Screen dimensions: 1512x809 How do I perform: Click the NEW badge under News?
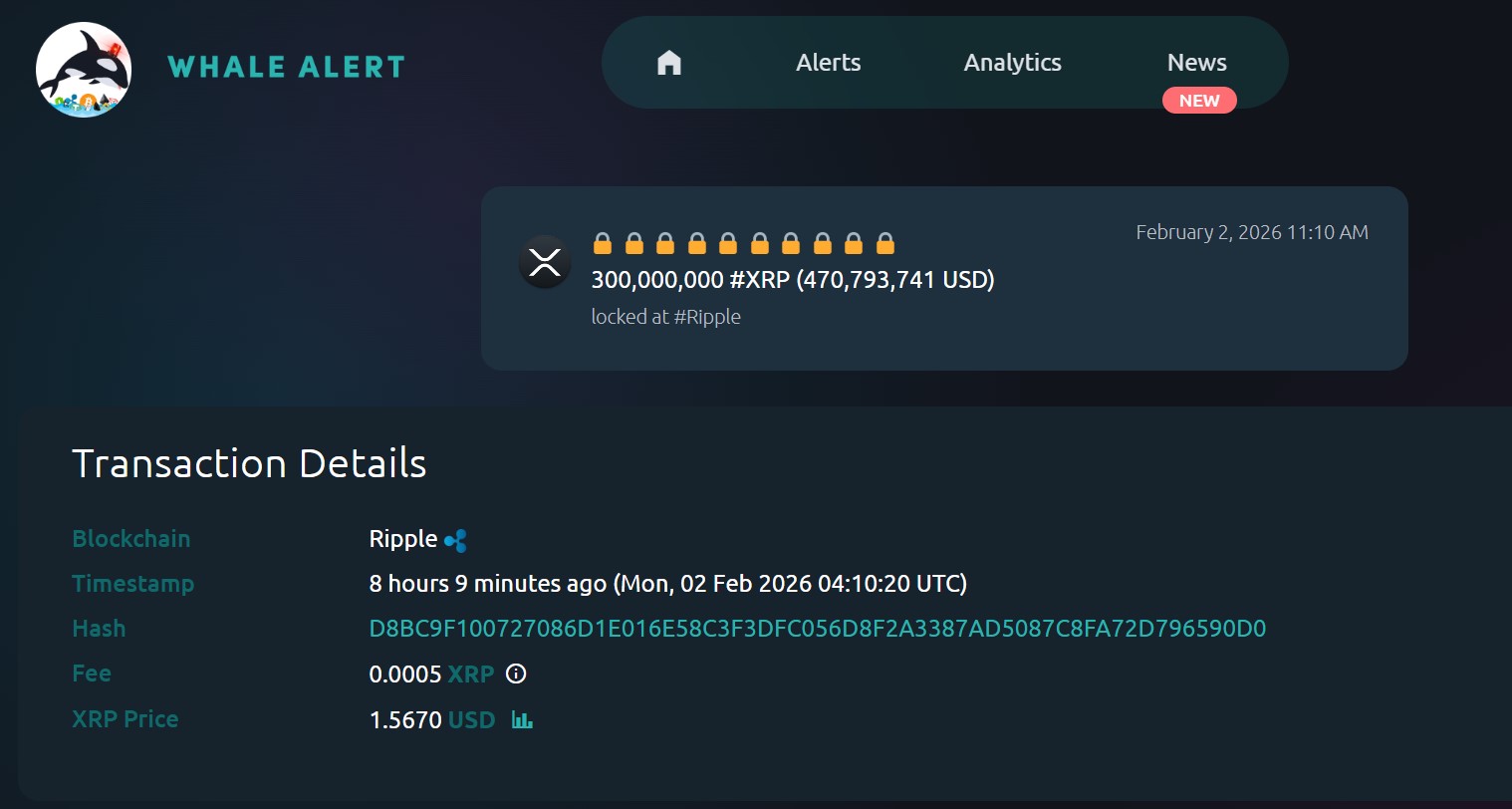pos(1199,100)
